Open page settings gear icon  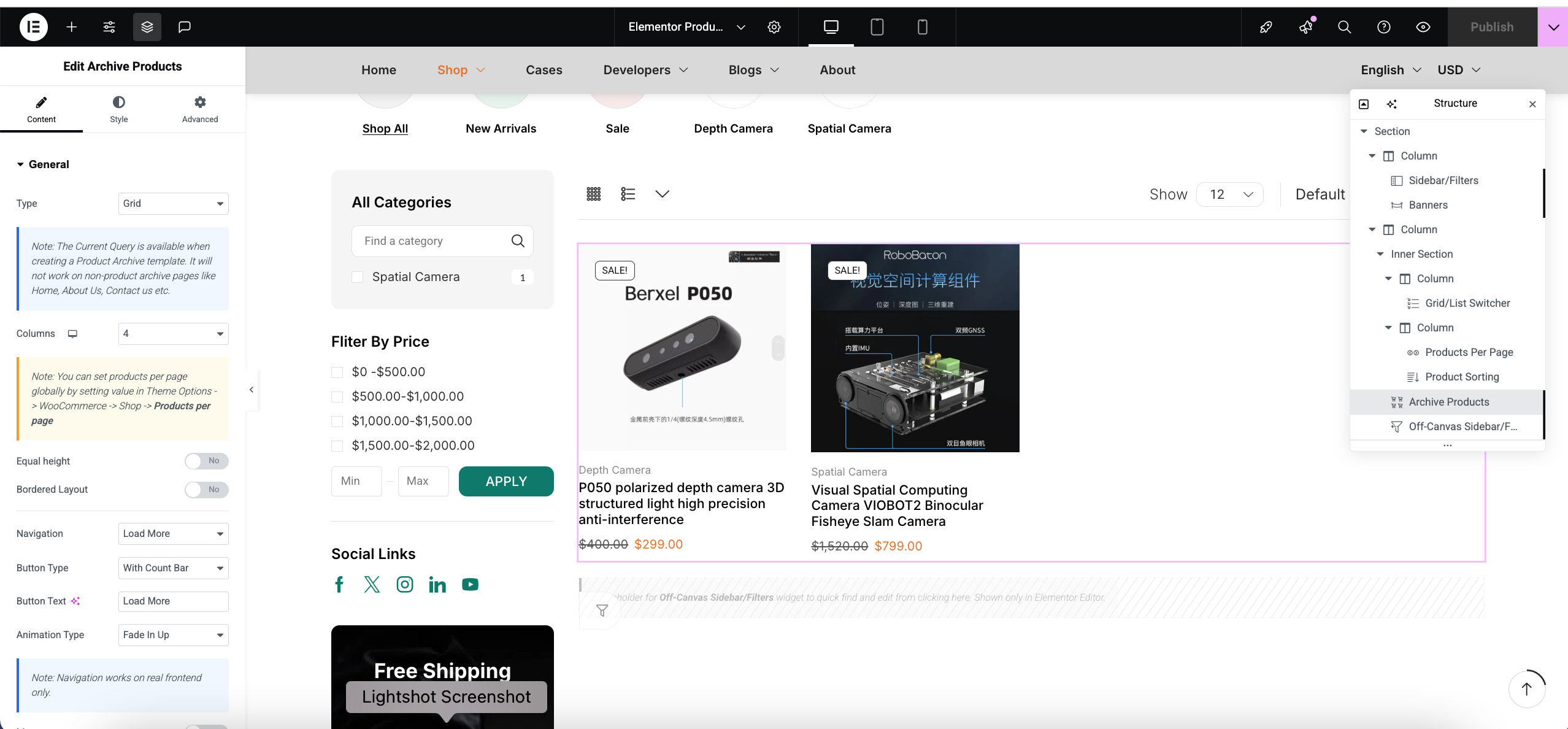[774, 27]
